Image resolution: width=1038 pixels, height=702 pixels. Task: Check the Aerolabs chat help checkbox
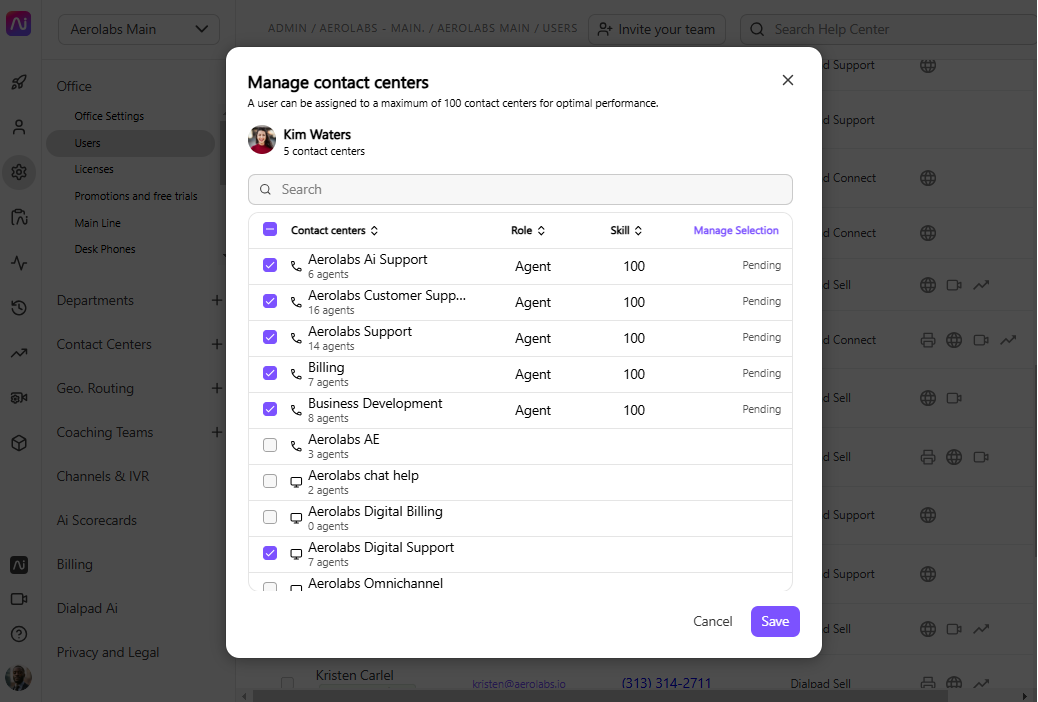(270, 481)
